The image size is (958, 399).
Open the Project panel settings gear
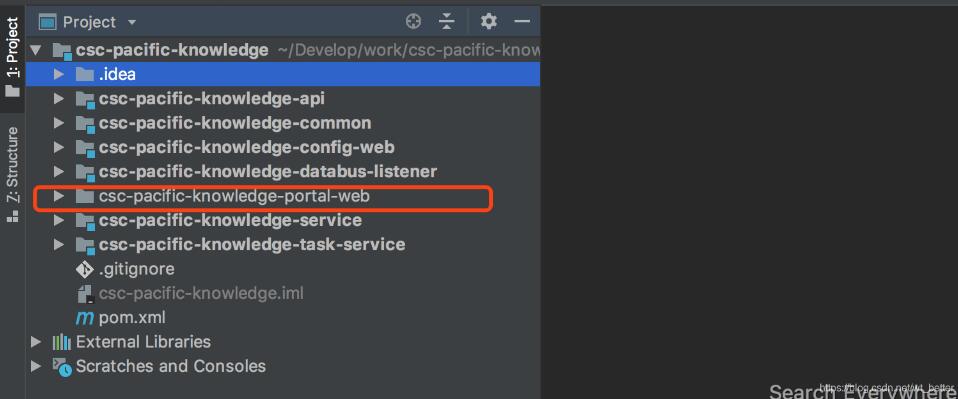coord(488,22)
